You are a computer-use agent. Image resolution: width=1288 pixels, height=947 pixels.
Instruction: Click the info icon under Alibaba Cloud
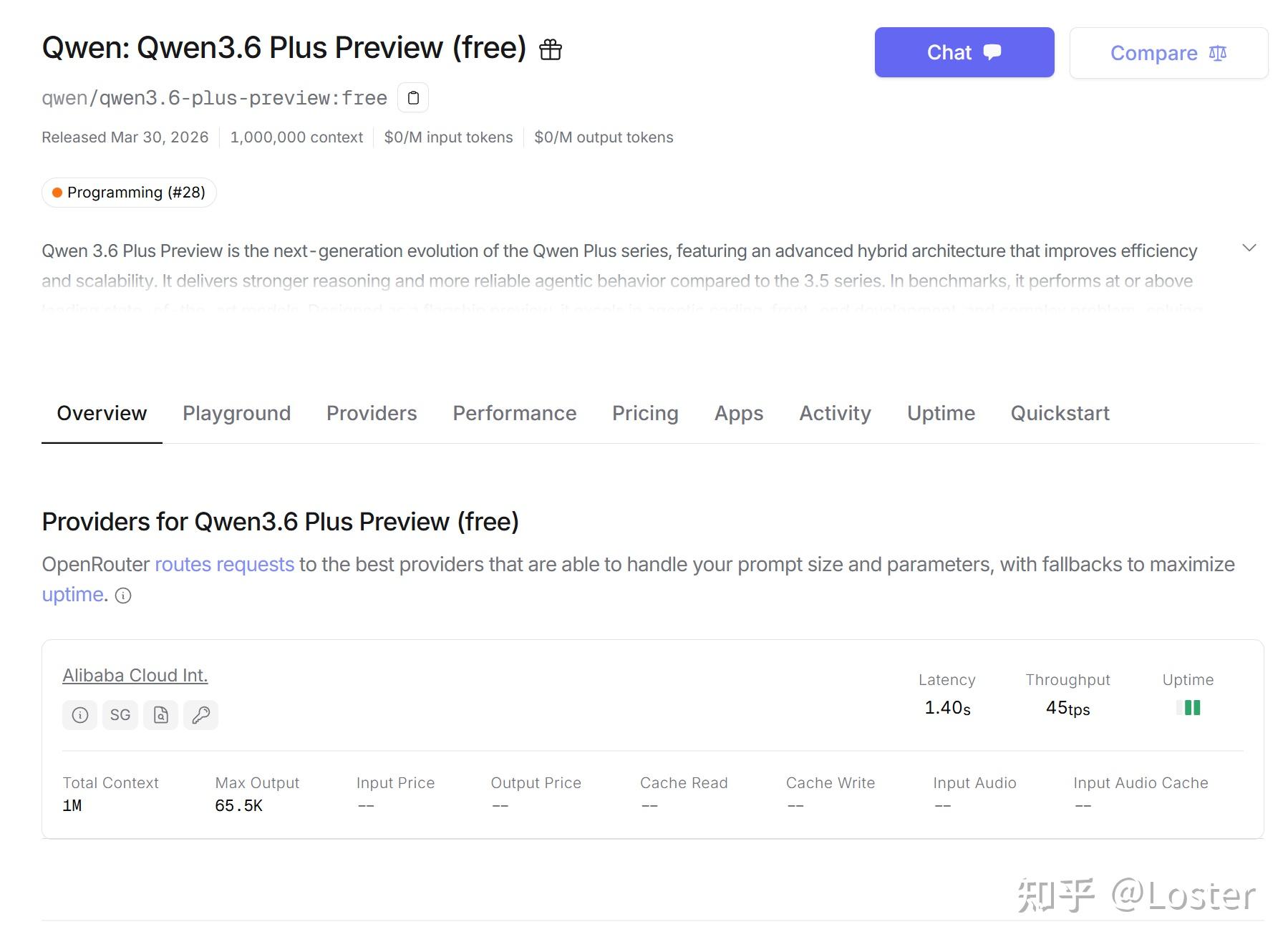[80, 714]
